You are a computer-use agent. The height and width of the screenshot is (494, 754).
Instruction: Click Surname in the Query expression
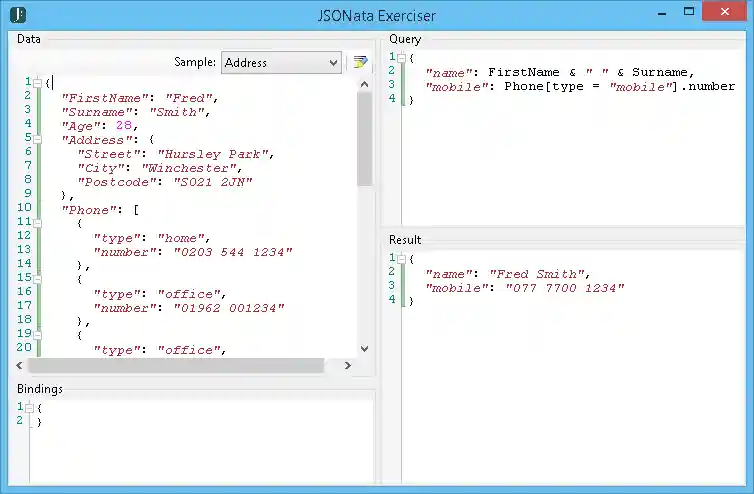660,72
